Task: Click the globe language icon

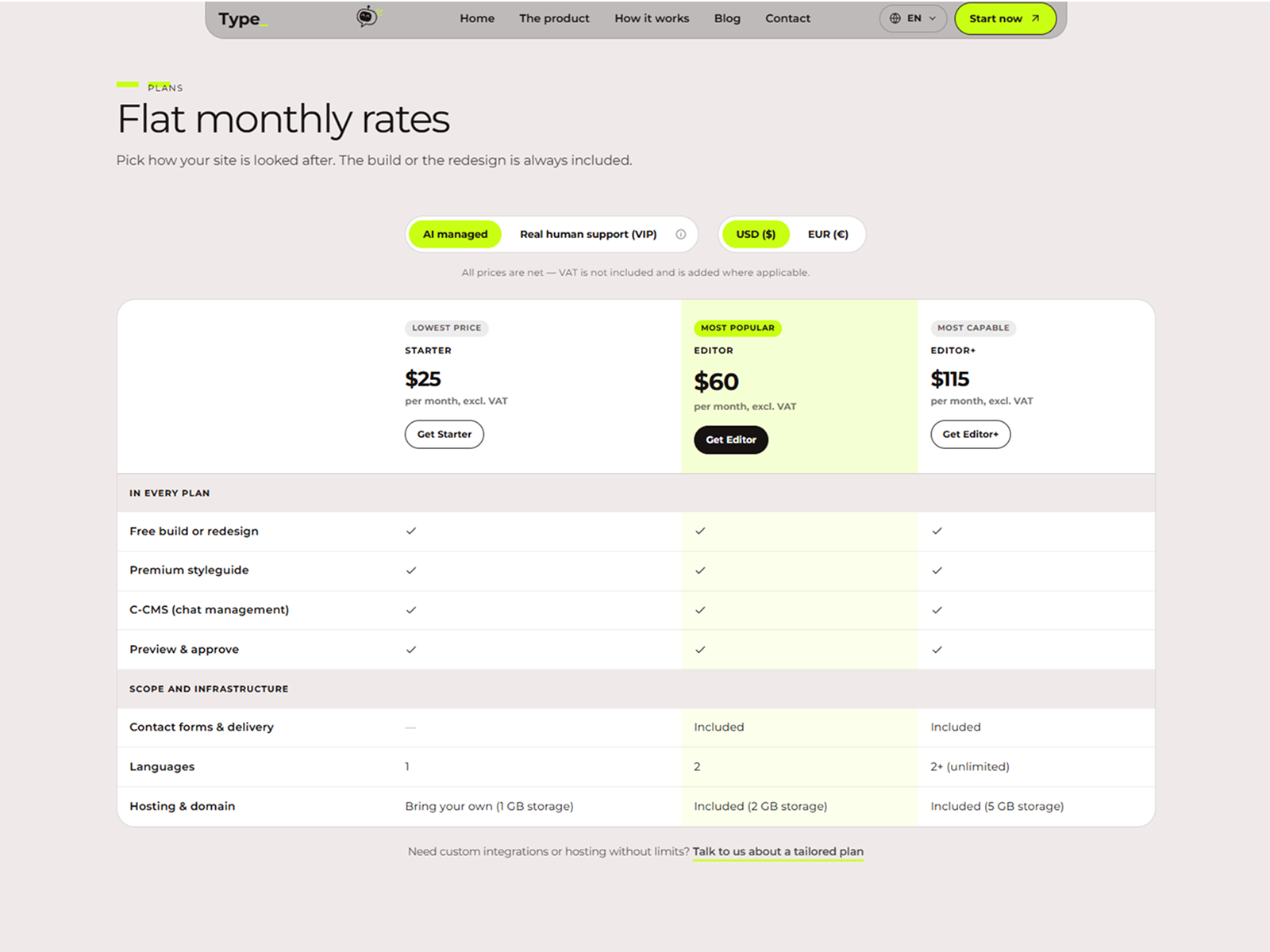Action: pos(895,18)
